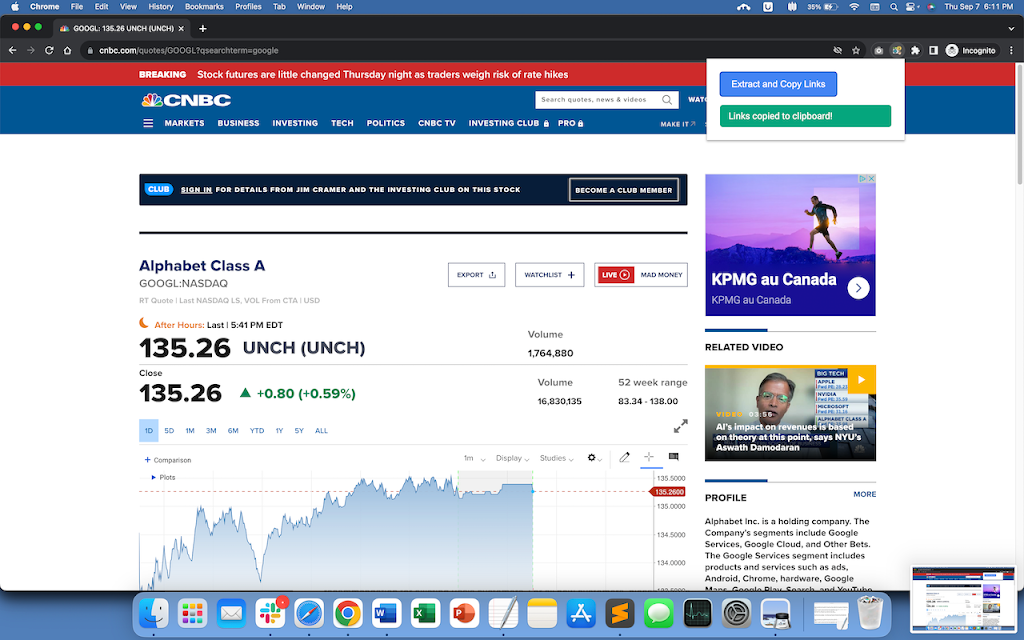Click Extract and Copy Links button
This screenshot has height=640, width=1024.
click(778, 84)
